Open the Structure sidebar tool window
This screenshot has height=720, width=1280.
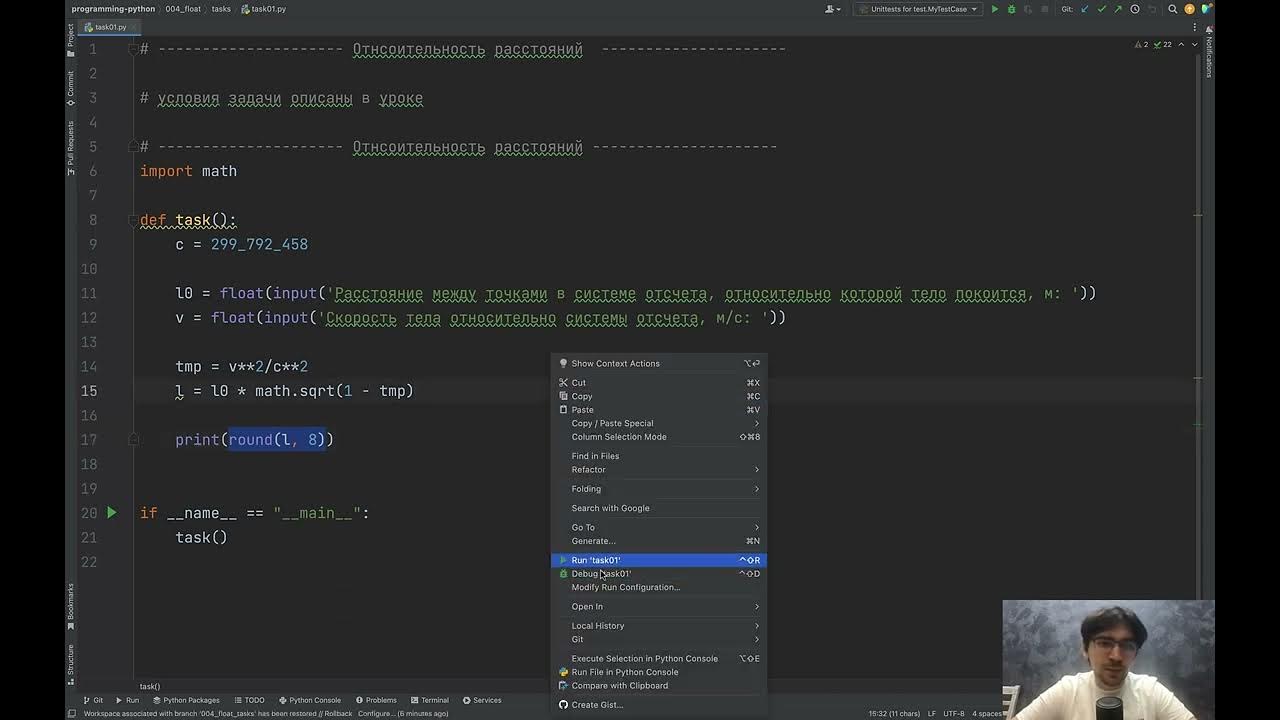(x=70, y=664)
